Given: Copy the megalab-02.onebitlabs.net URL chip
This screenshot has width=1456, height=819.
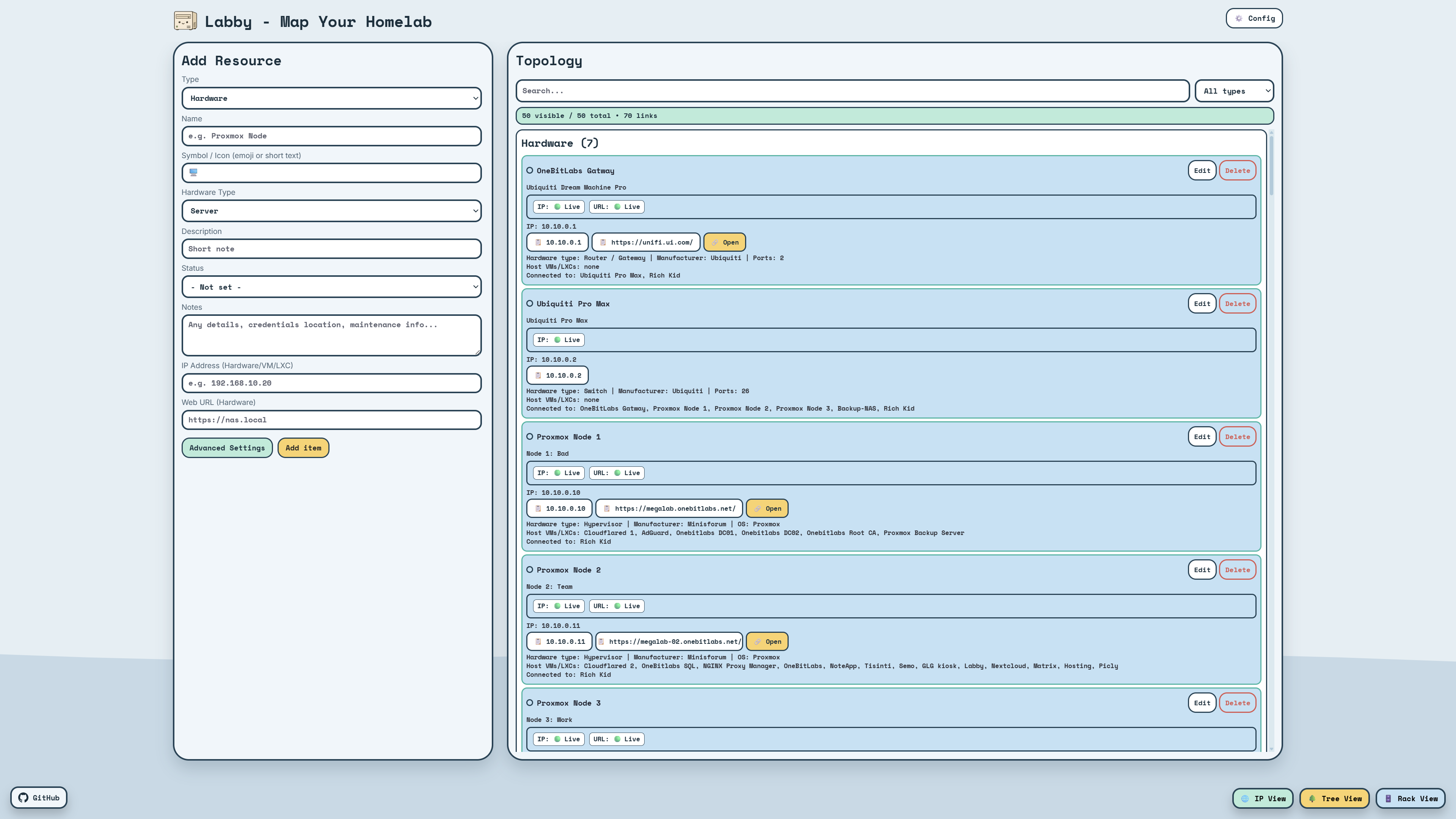Looking at the screenshot, I should (669, 642).
